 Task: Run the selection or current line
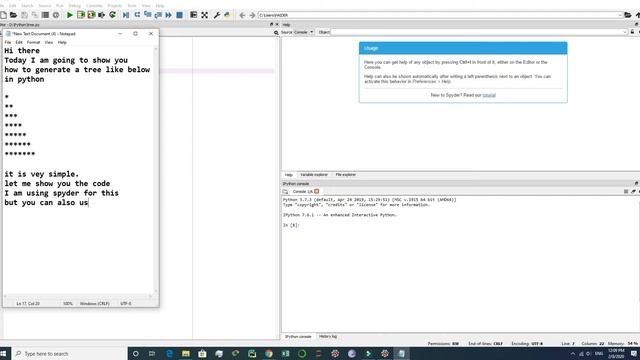click(x=101, y=15)
